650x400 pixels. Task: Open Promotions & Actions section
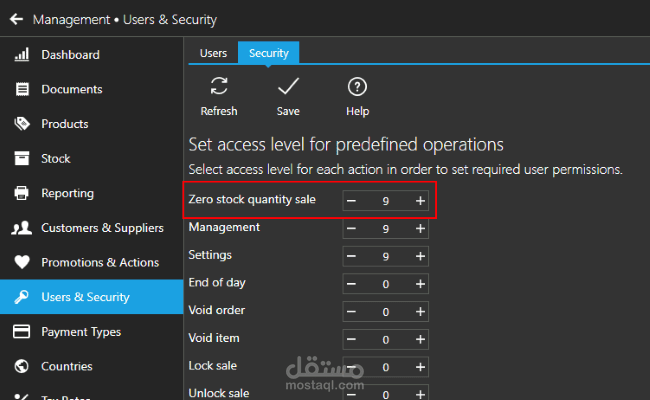click(99, 262)
